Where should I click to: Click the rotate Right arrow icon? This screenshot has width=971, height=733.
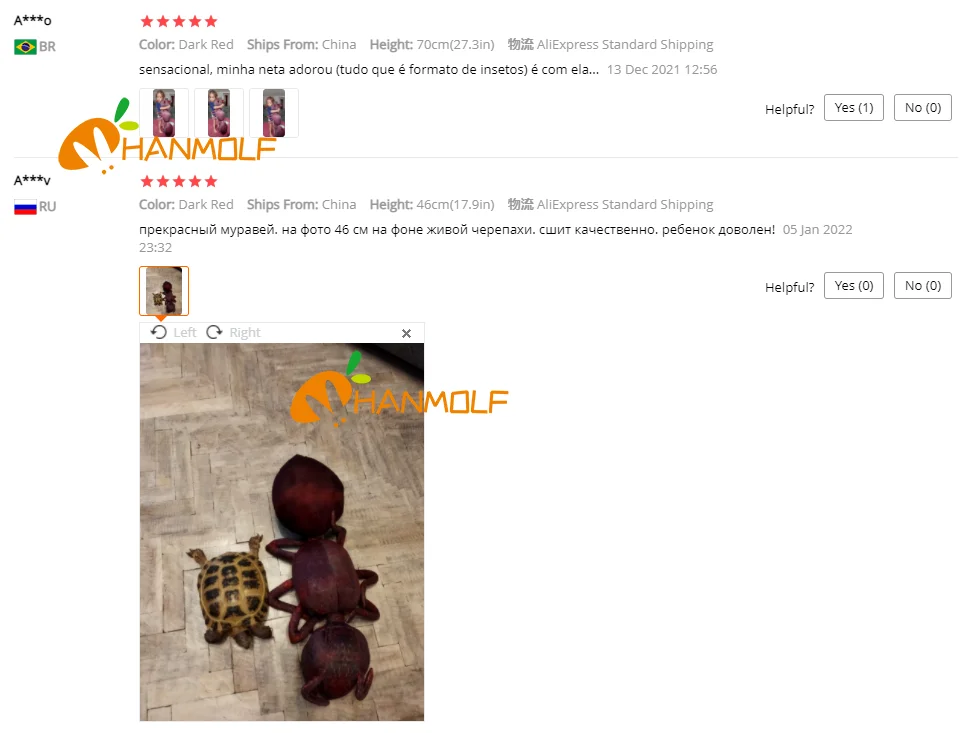click(214, 332)
